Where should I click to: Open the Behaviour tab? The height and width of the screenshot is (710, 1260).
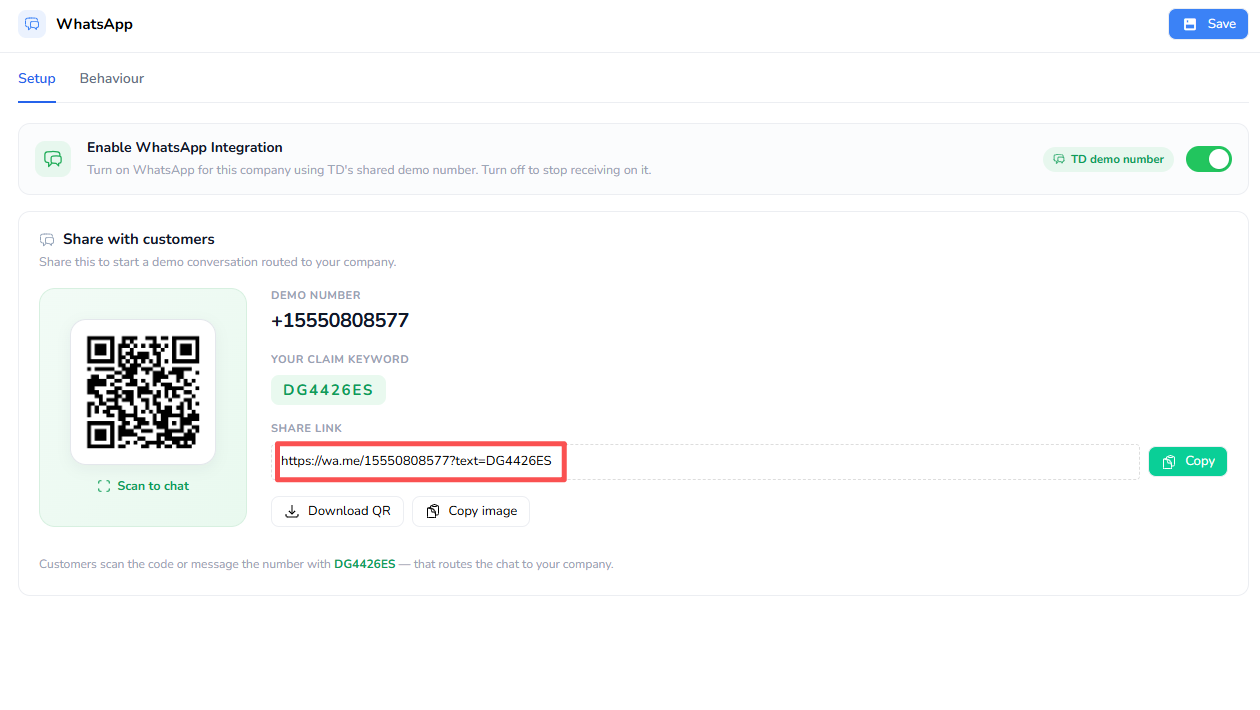(x=112, y=78)
